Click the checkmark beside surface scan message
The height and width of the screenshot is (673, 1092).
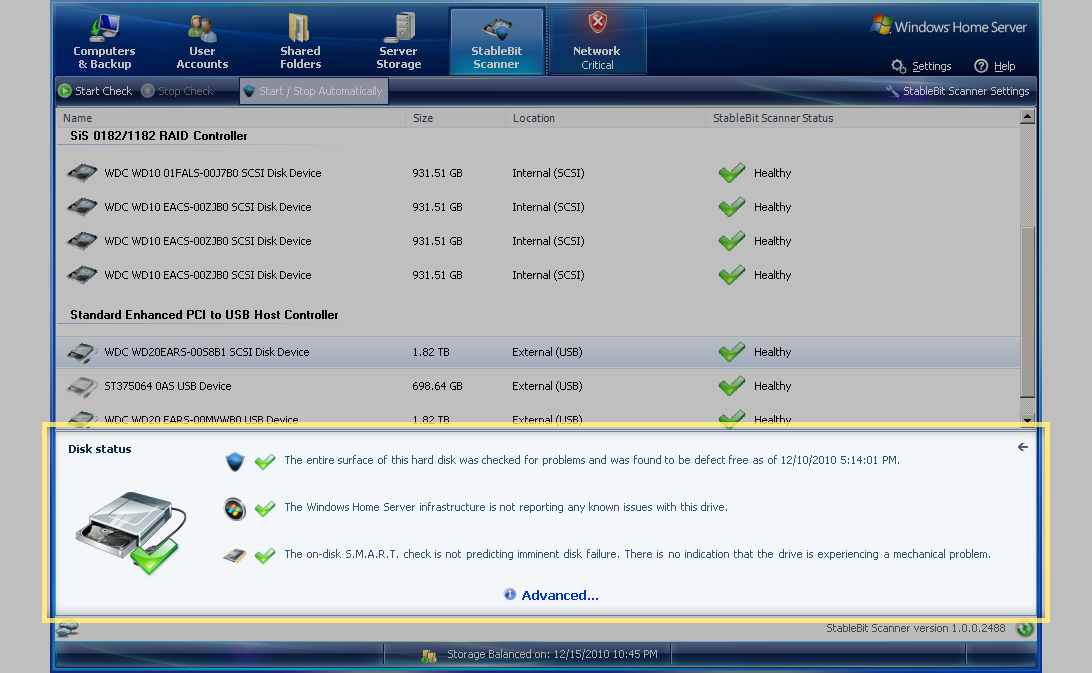tap(265, 461)
